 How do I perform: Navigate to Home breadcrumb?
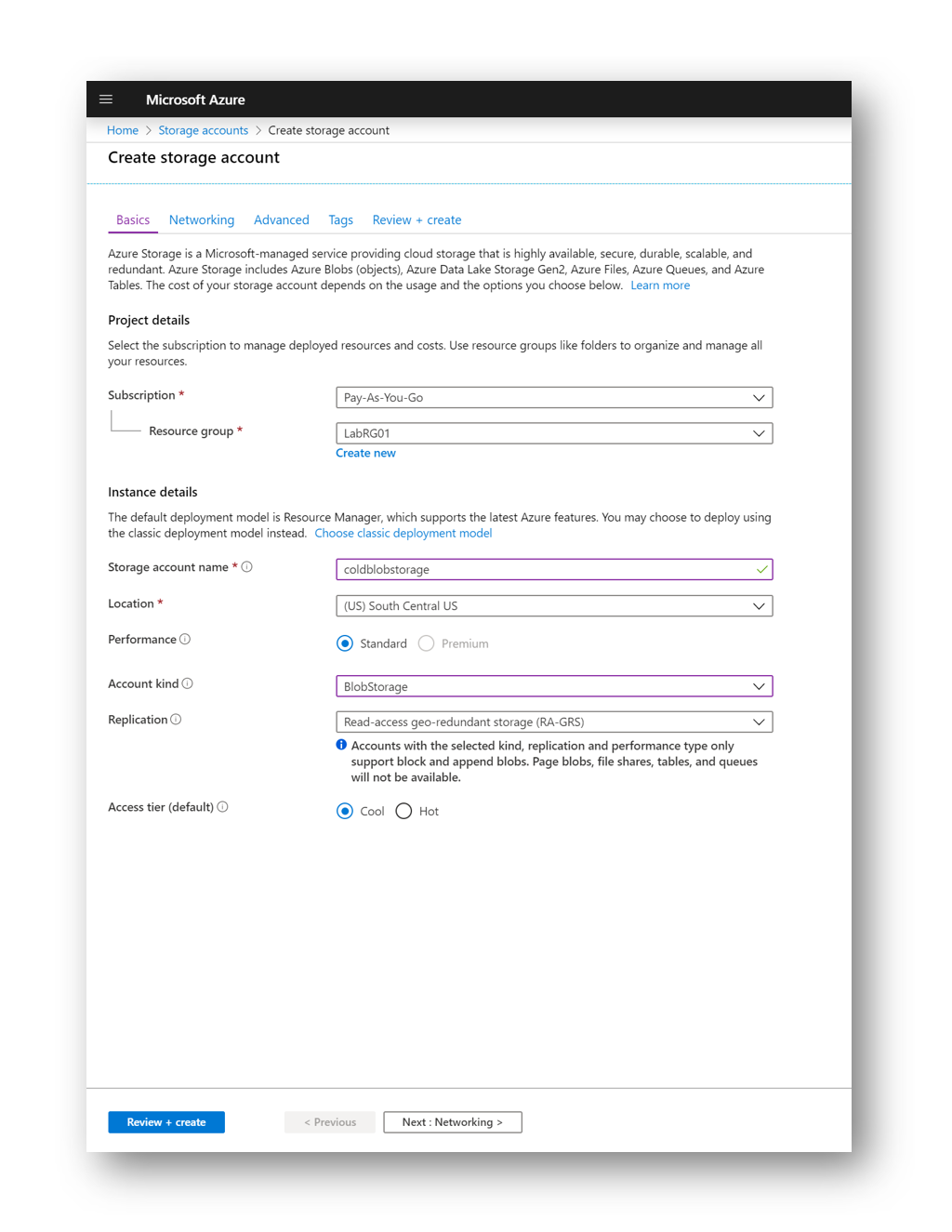123,130
